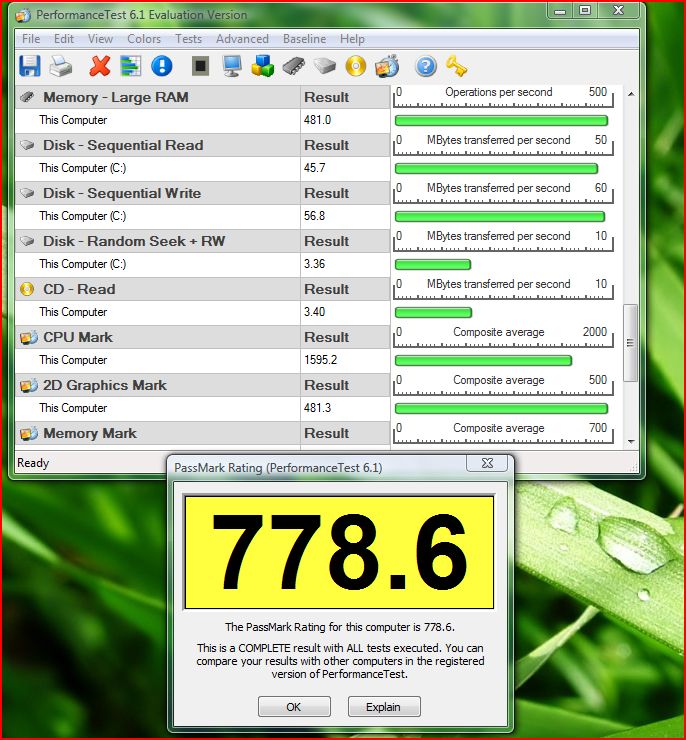Click the red X delete results icon
The image size is (686, 740).
tap(100, 66)
